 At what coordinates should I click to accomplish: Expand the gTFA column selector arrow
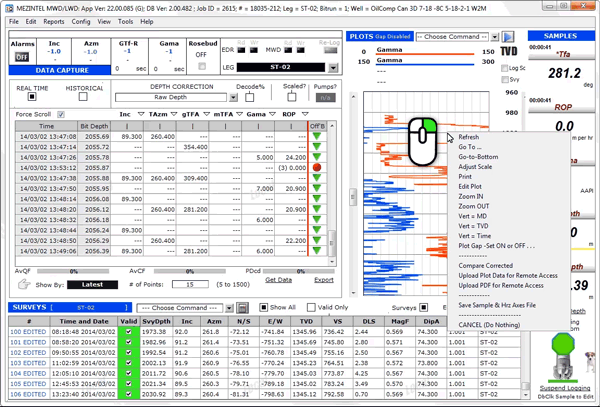pyautogui.click(x=207, y=114)
